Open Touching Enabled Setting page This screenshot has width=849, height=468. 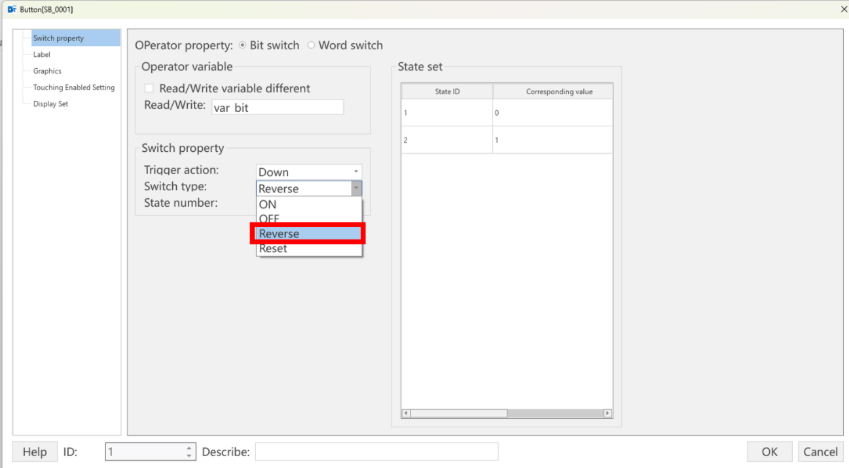coord(74,87)
